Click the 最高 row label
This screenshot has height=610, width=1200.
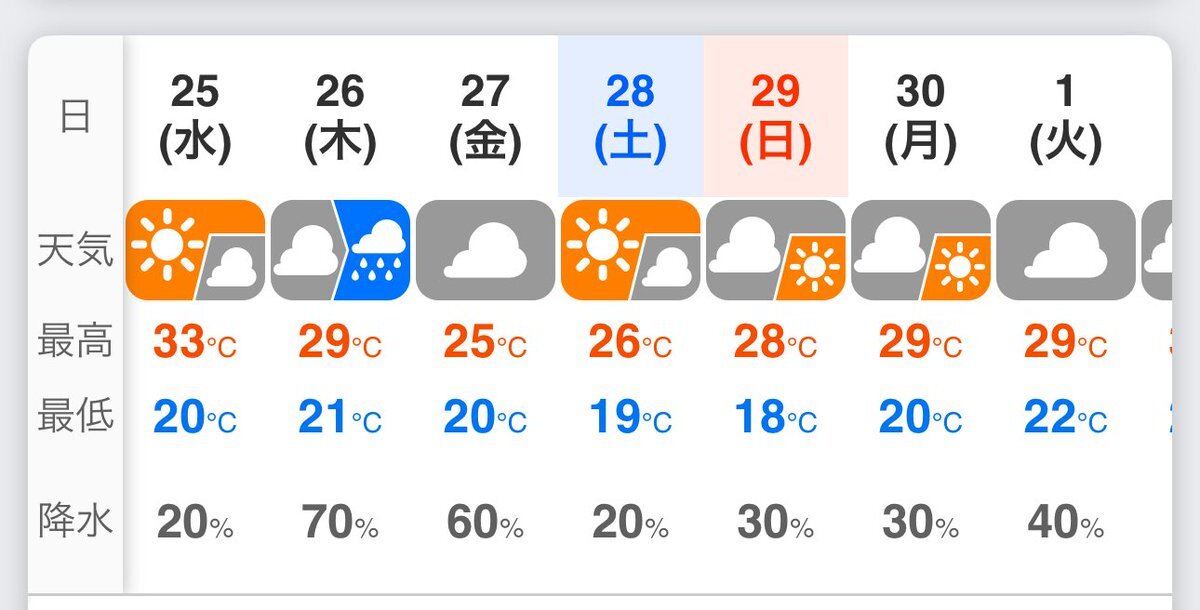(x=76, y=343)
